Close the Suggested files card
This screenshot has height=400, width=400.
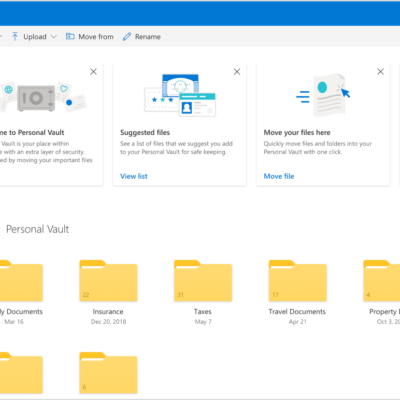[237, 72]
